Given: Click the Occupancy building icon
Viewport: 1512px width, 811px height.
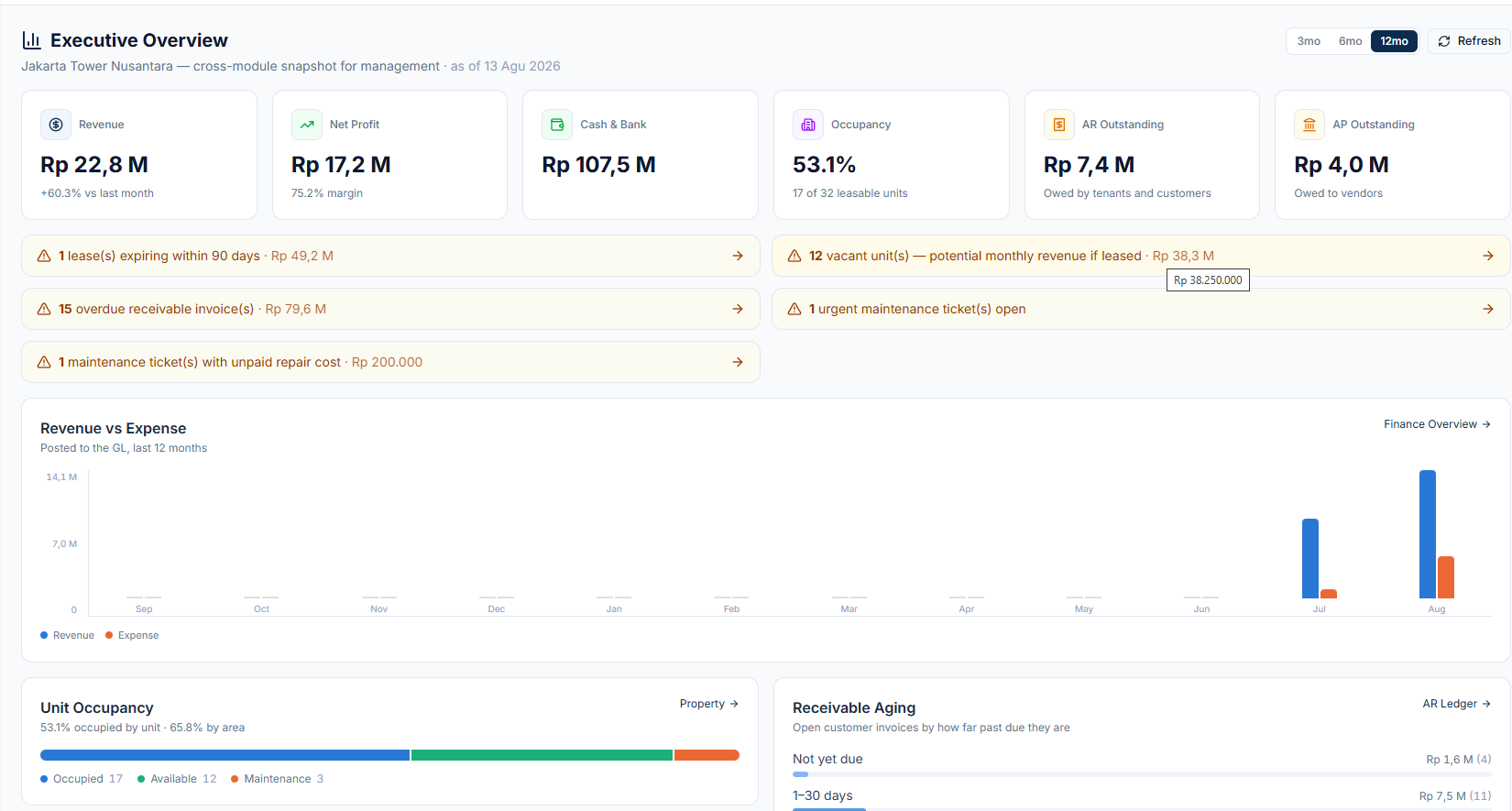Looking at the screenshot, I should pyautogui.click(x=808, y=125).
